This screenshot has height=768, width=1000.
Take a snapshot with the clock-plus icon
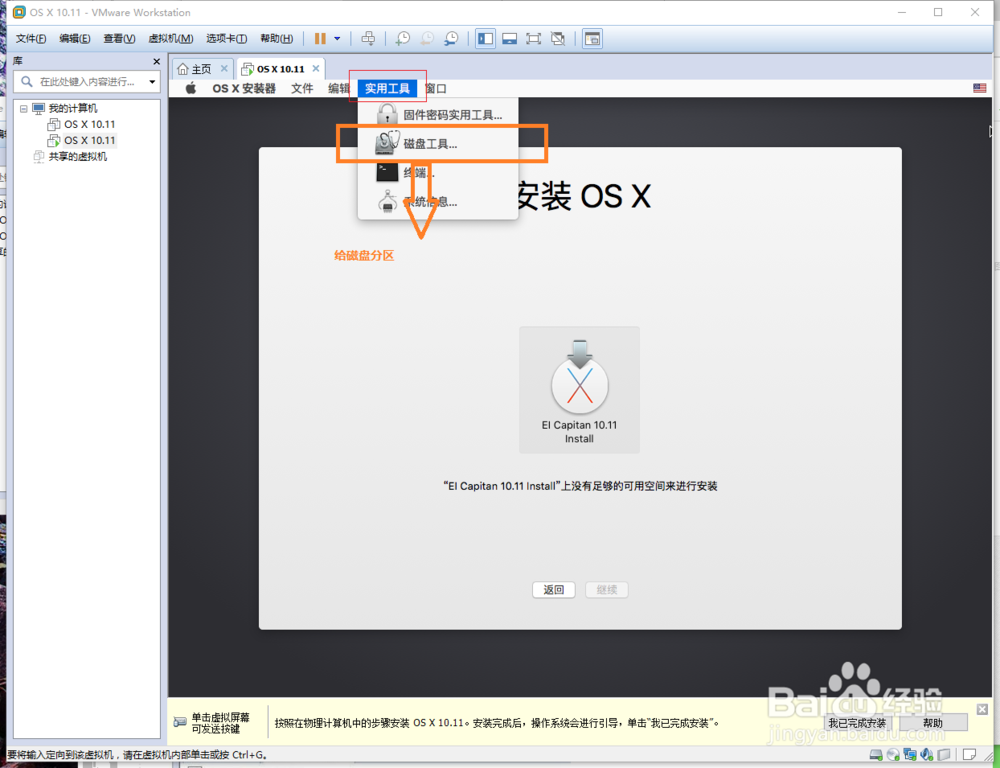click(x=402, y=39)
